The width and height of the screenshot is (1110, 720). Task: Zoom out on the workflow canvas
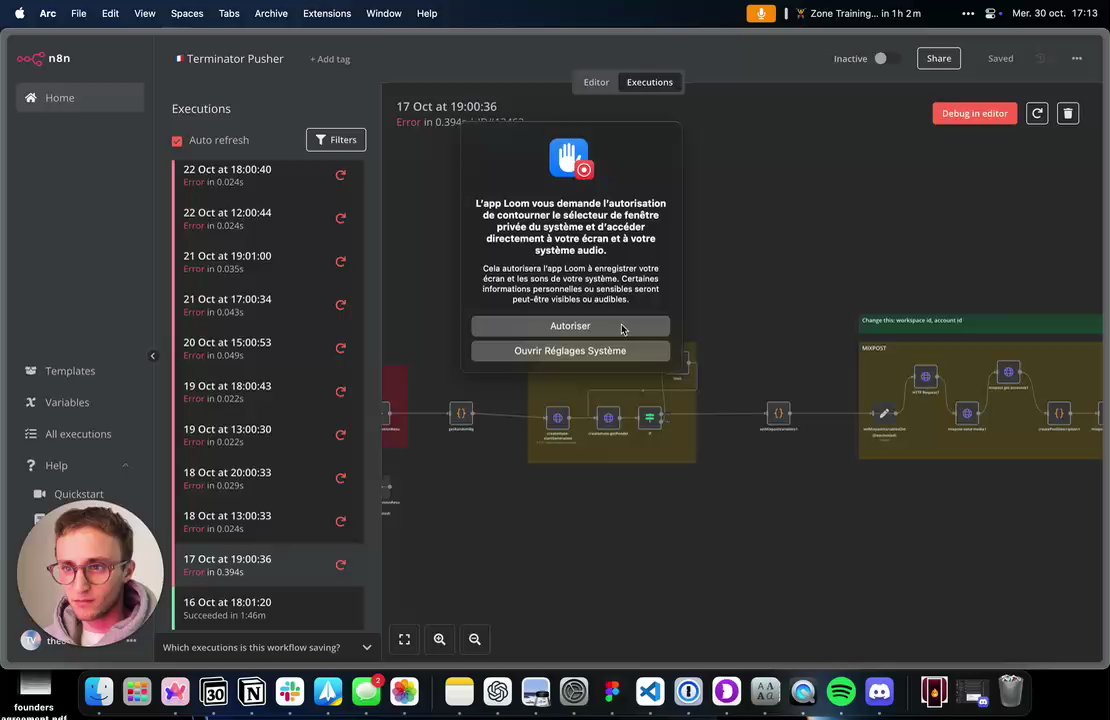click(x=475, y=639)
